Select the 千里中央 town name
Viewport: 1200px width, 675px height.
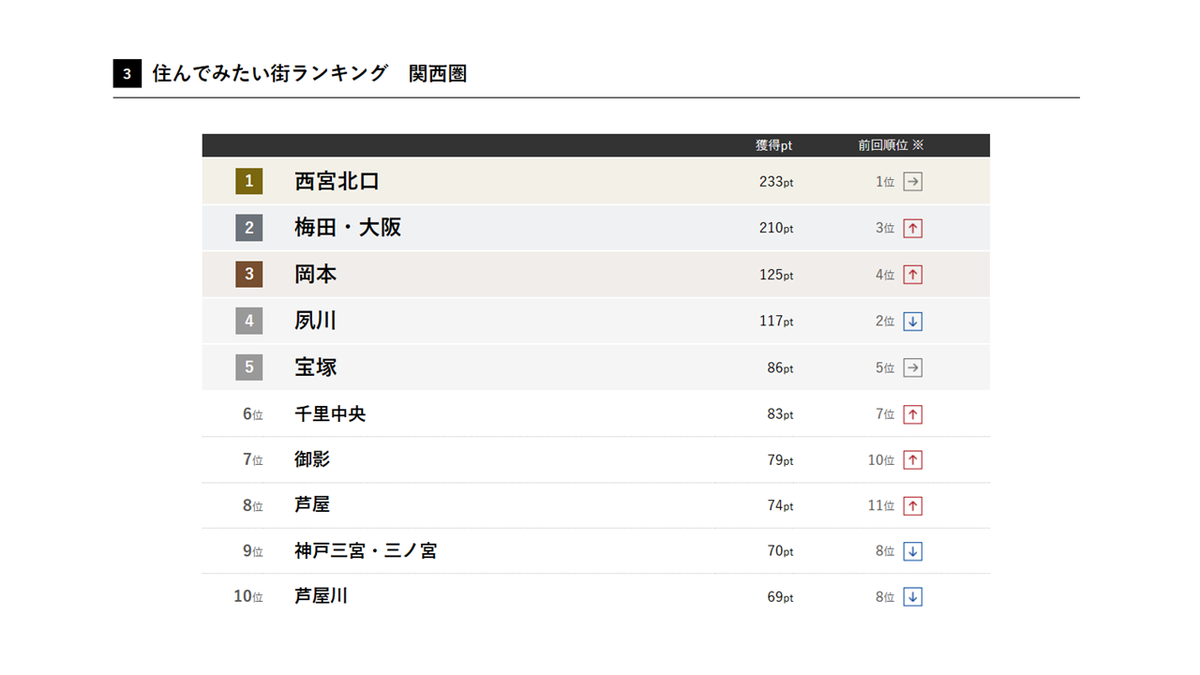click(330, 414)
